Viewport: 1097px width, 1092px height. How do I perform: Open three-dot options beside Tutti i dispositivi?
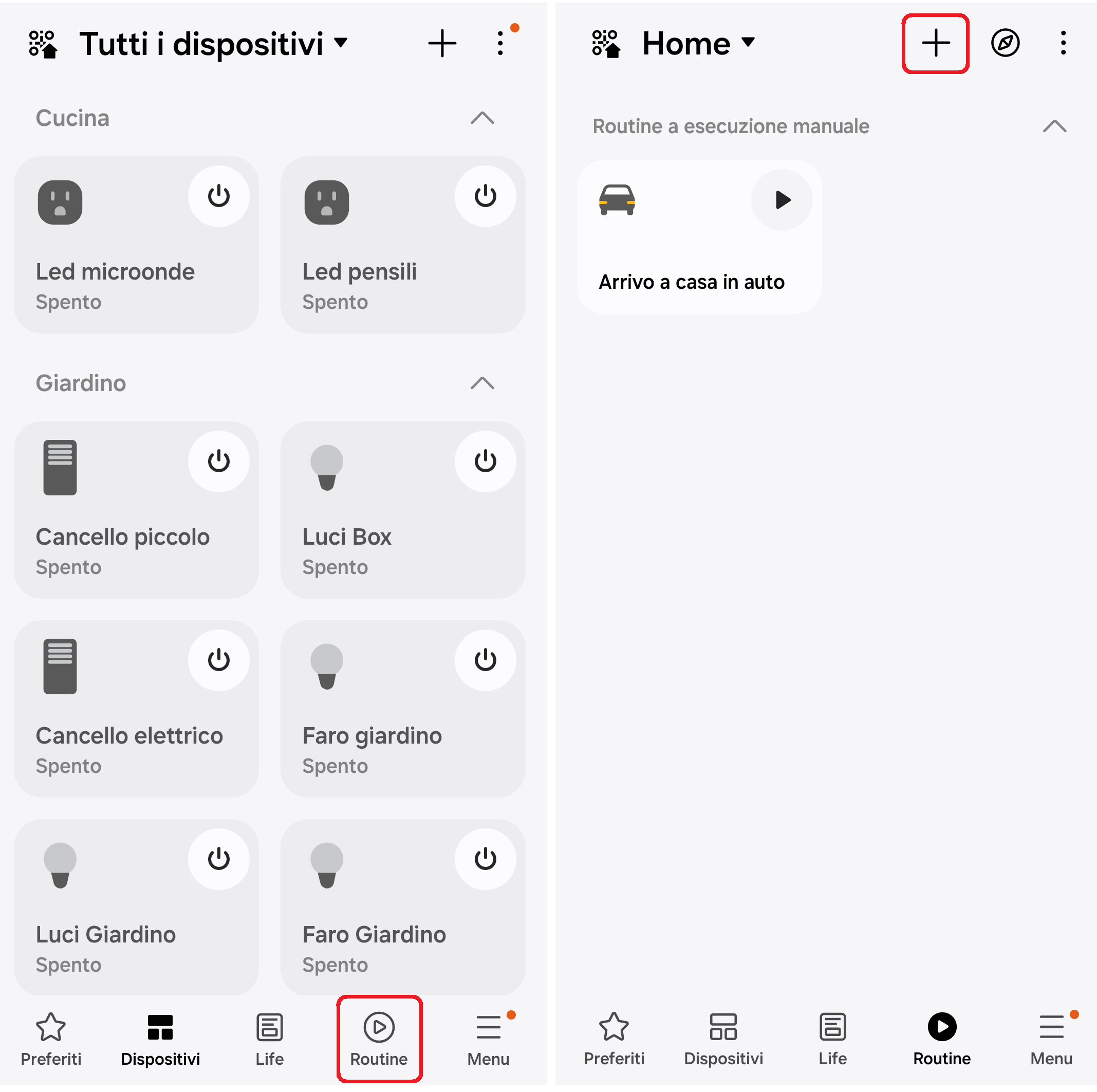499,44
